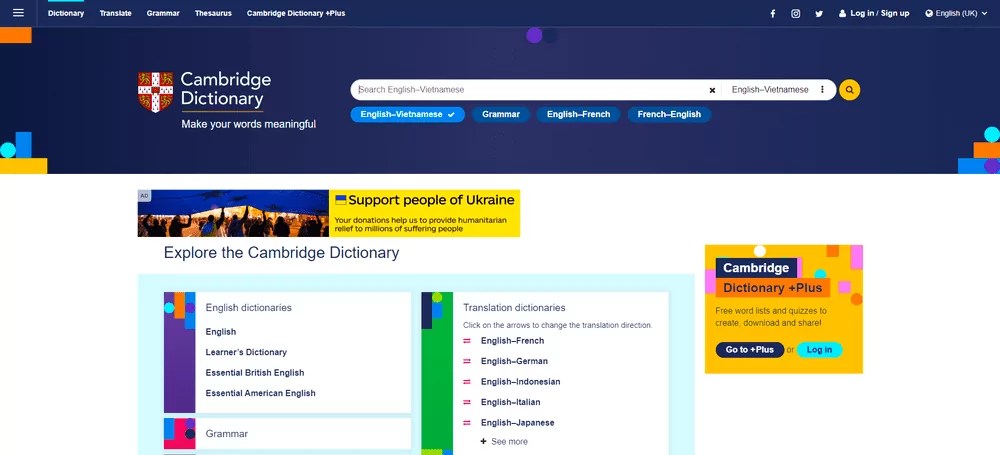The height and width of the screenshot is (455, 1000).
Task: Open Cambridge Dictionary Instagram page
Action: 796,14
